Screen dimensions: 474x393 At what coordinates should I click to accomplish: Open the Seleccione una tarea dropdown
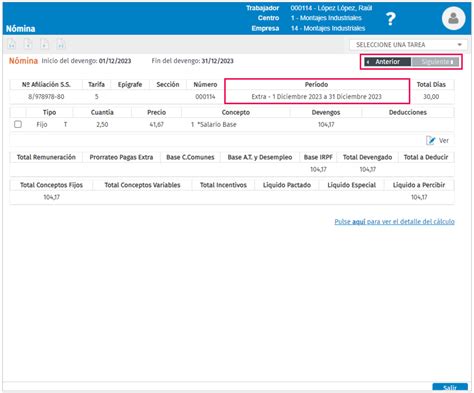coord(408,45)
